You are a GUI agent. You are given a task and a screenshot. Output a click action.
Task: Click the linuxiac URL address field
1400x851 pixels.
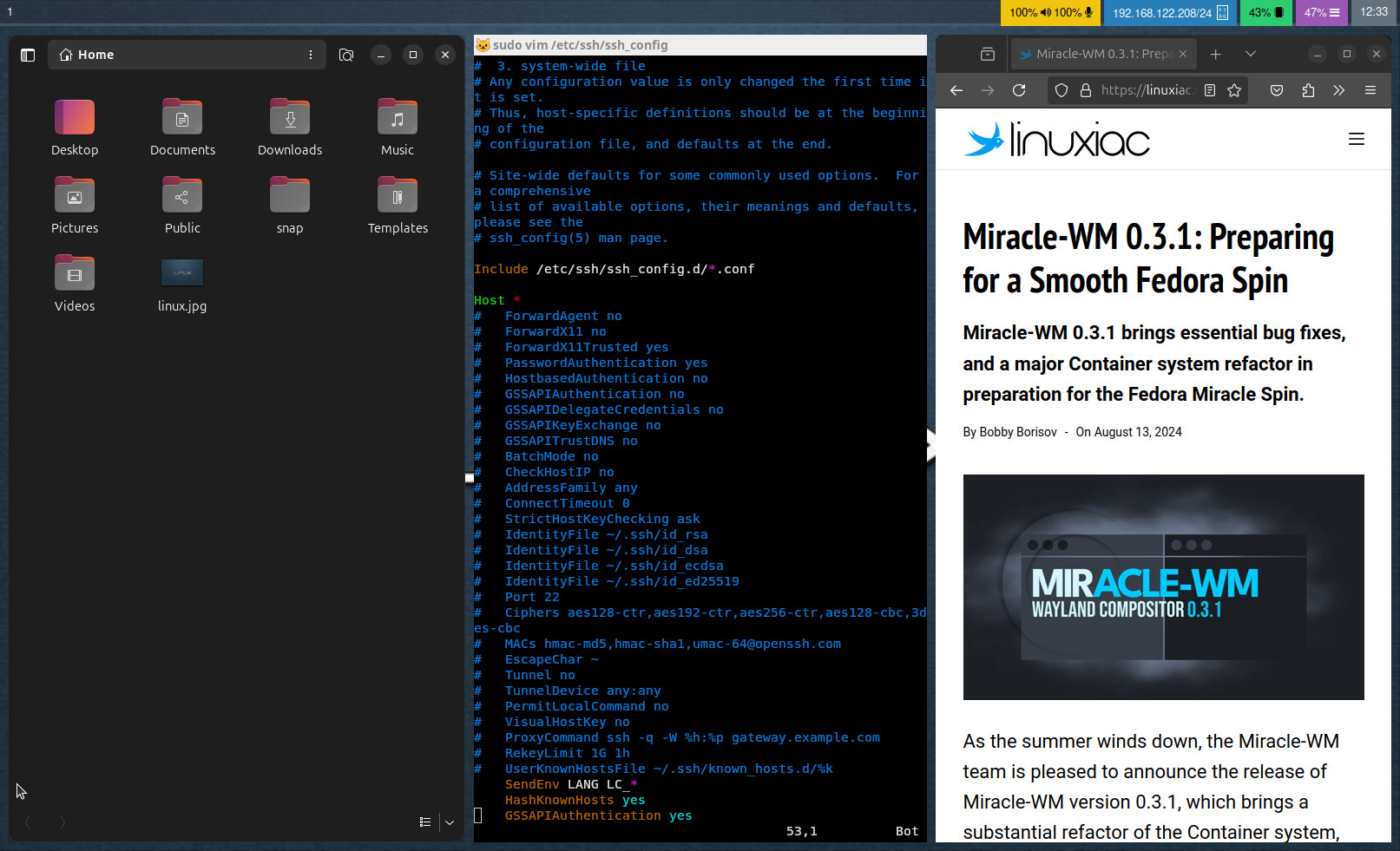point(1147,90)
